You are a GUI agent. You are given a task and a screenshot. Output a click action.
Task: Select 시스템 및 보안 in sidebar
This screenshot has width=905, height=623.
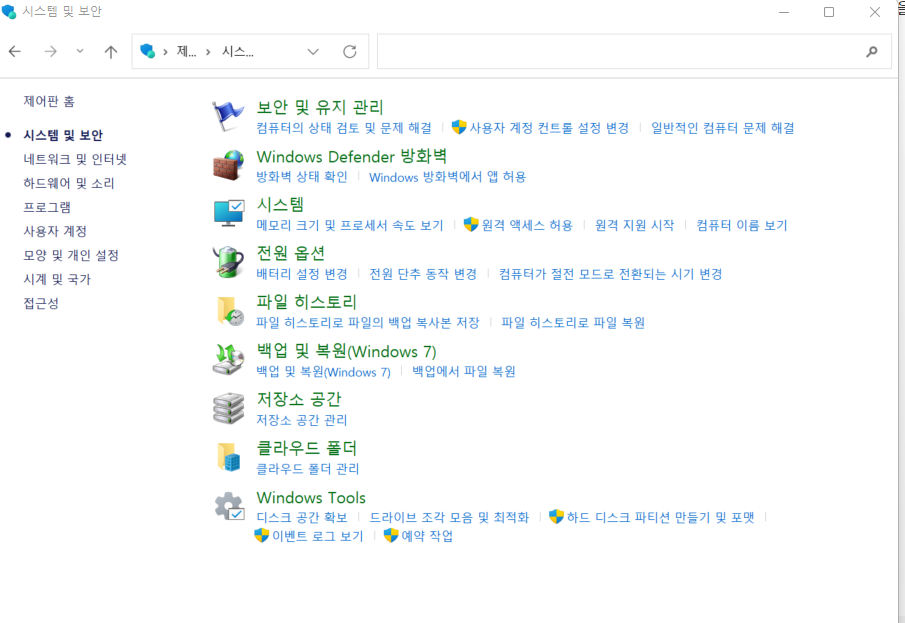tap(63, 135)
